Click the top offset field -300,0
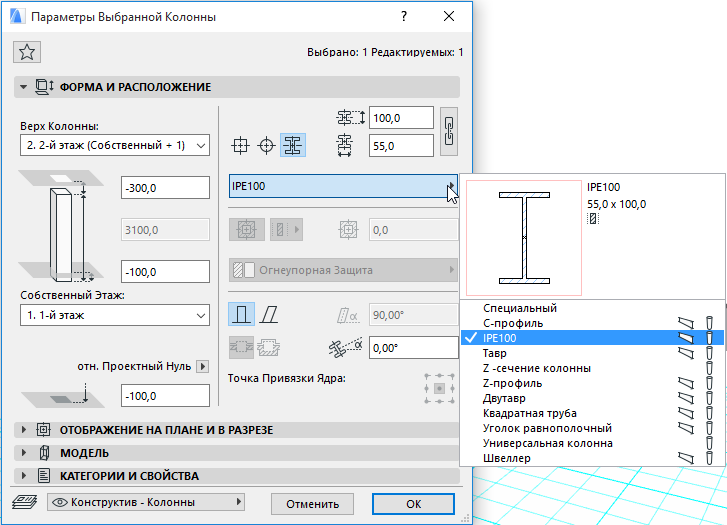 click(x=165, y=187)
